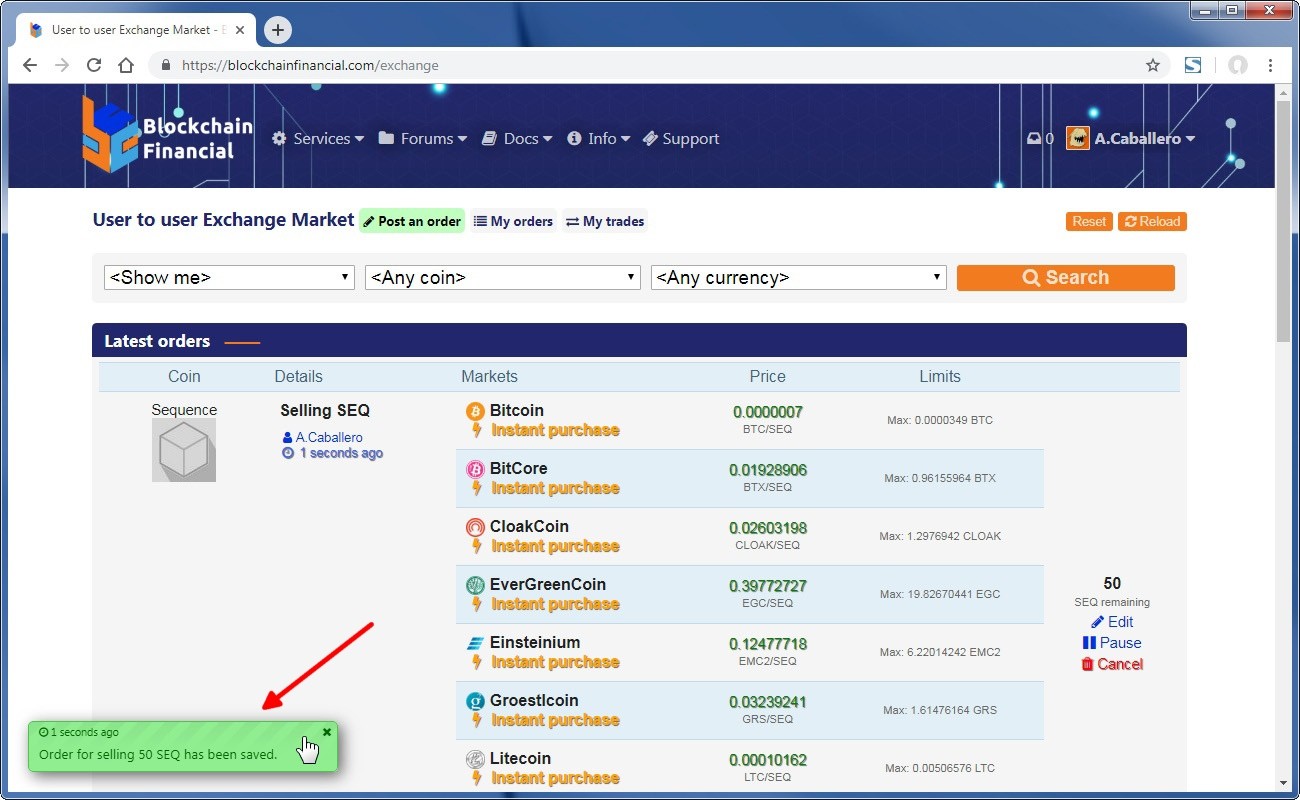Click the Groestlcoin coin icon

point(475,701)
